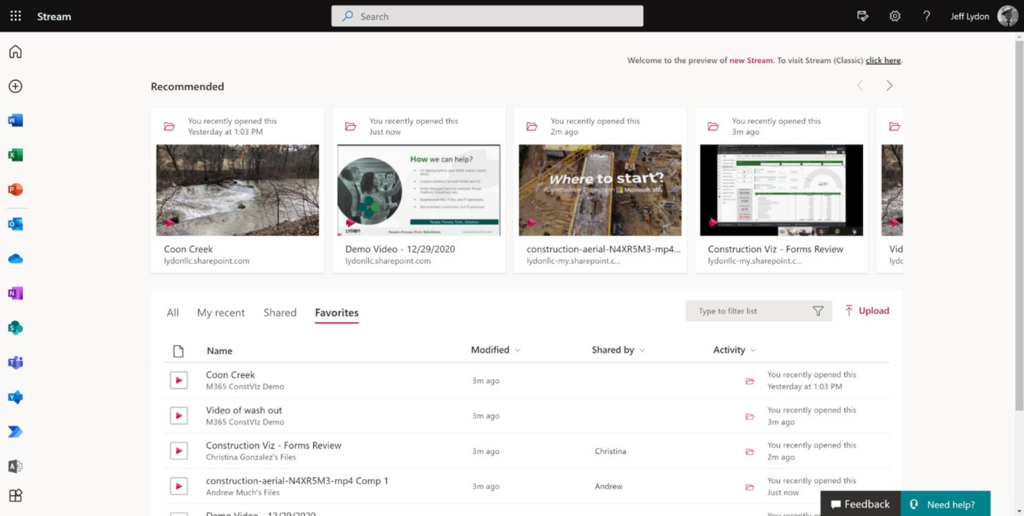Open Microsoft Teams from sidebar

click(x=15, y=362)
